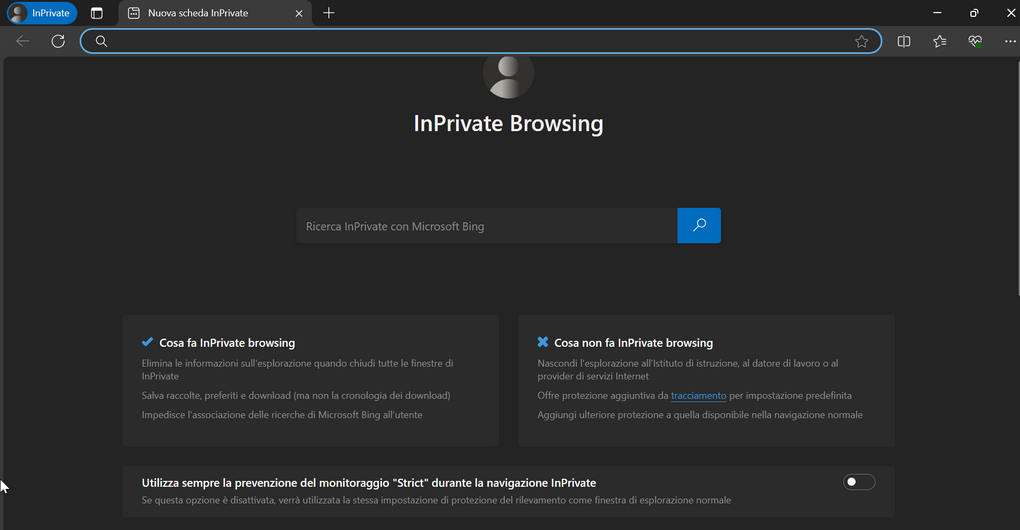1020x530 pixels.
Task: Click the "Cosa non fa InPrivate browsing" heading
Action: pos(633,343)
